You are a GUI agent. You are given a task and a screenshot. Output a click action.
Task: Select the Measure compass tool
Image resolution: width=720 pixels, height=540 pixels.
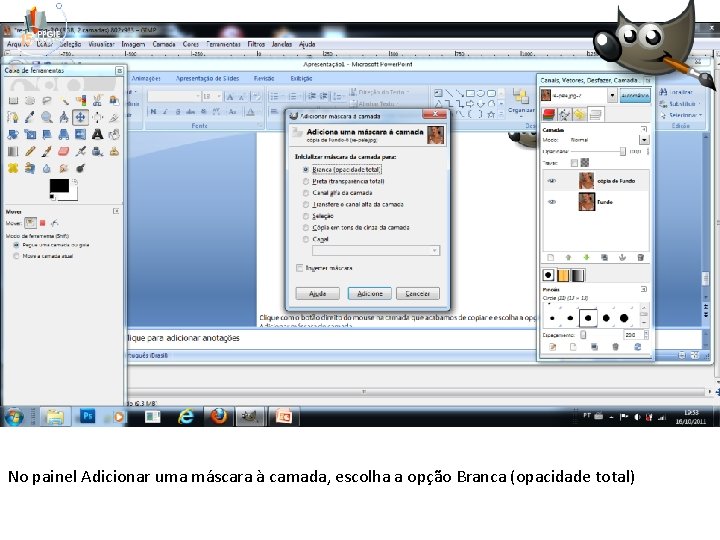click(x=64, y=118)
